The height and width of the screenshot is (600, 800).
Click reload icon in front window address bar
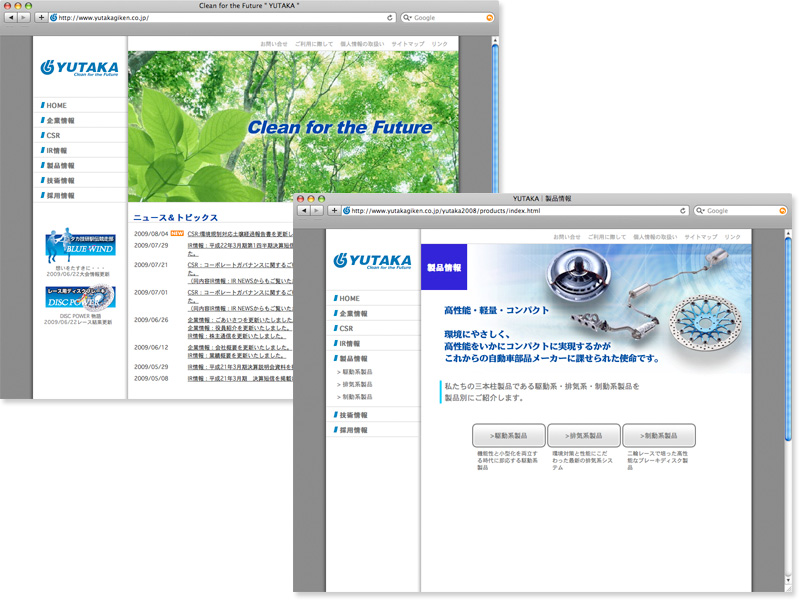click(x=683, y=211)
